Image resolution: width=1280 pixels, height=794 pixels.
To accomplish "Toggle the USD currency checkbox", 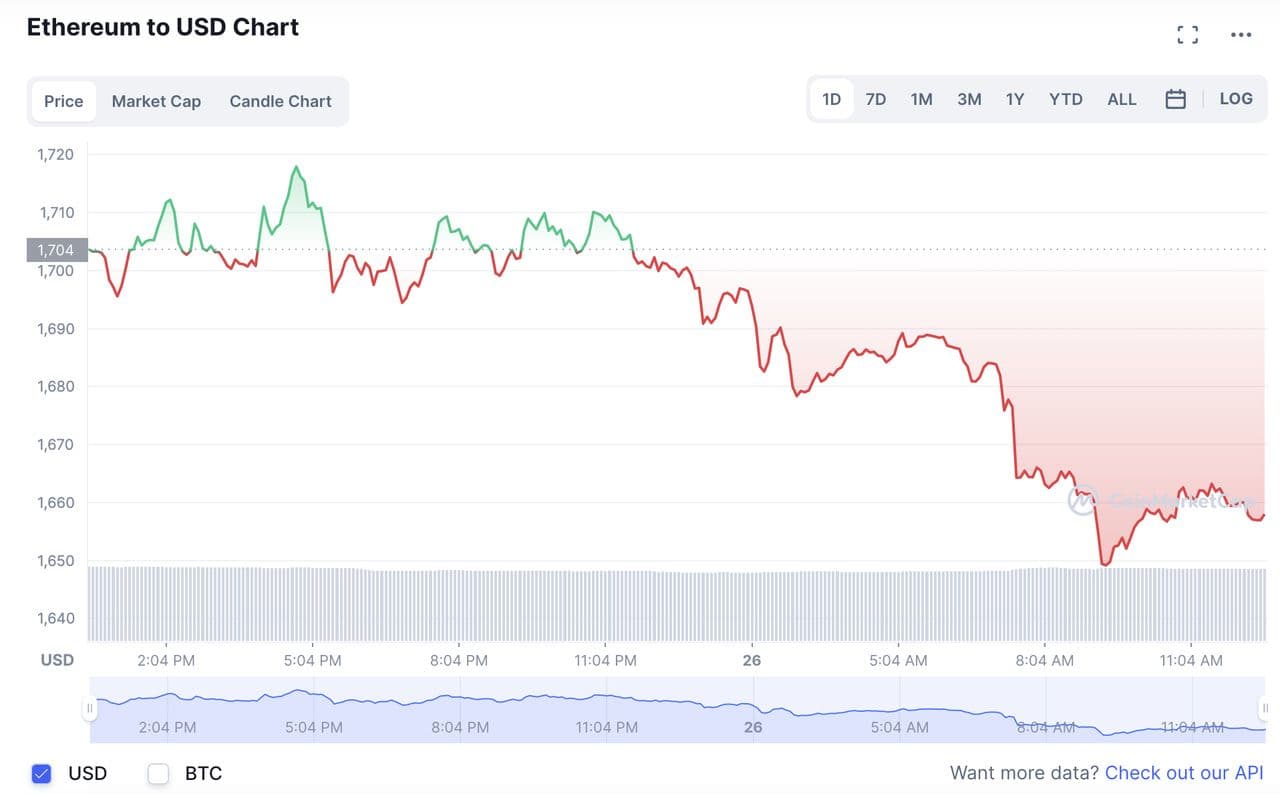I will coord(41,773).
